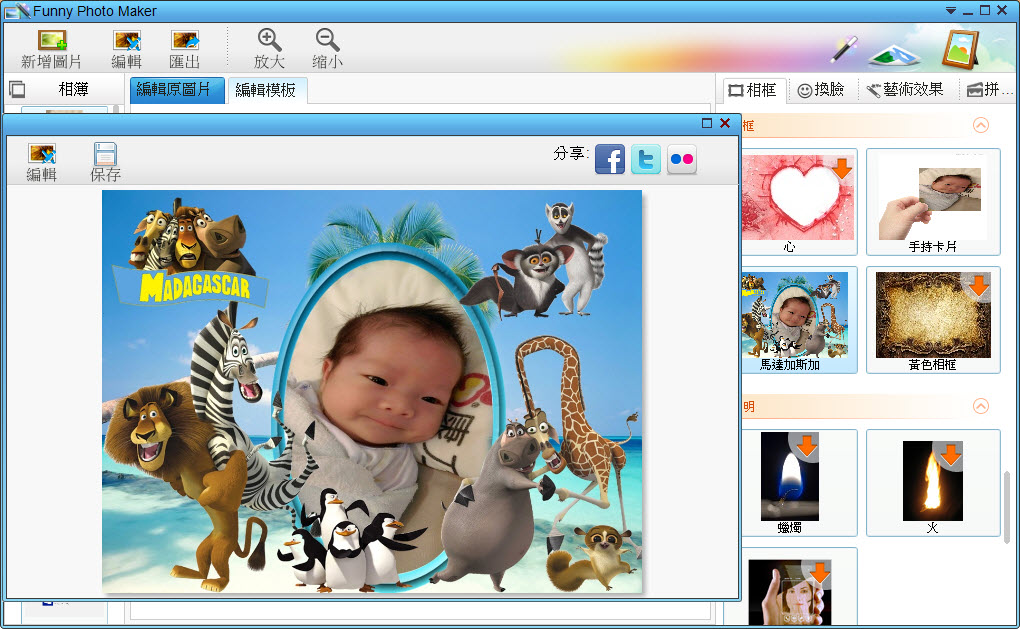This screenshot has width=1020, height=629.
Task: Switch to the 編輯模板 tab
Action: tap(266, 90)
